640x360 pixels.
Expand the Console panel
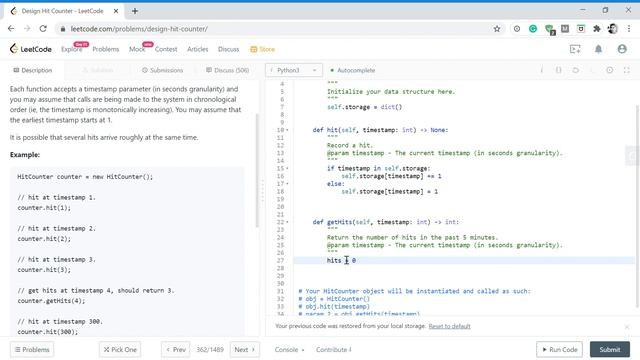(x=289, y=350)
